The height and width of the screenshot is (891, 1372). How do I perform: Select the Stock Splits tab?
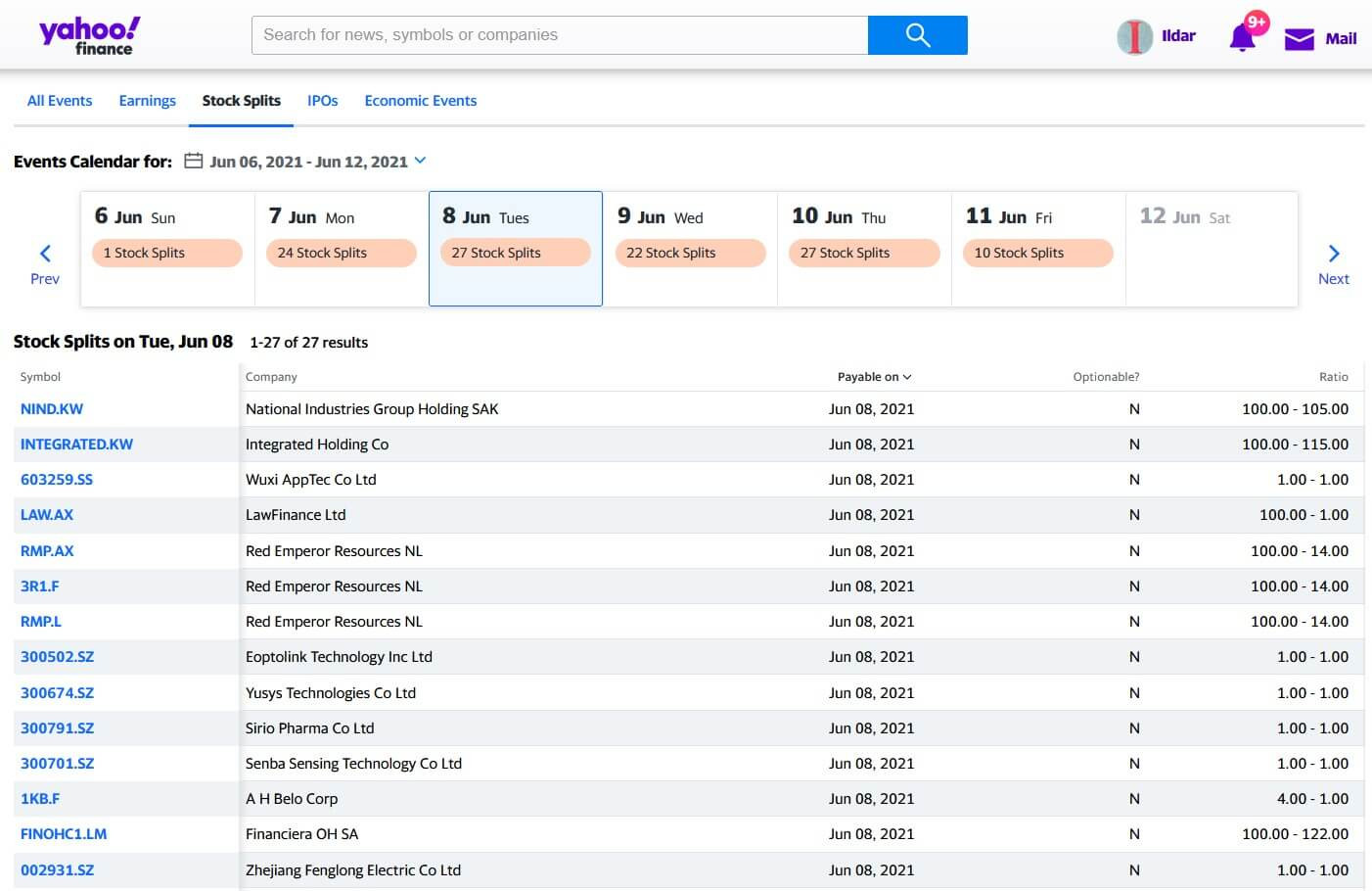pyautogui.click(x=242, y=100)
